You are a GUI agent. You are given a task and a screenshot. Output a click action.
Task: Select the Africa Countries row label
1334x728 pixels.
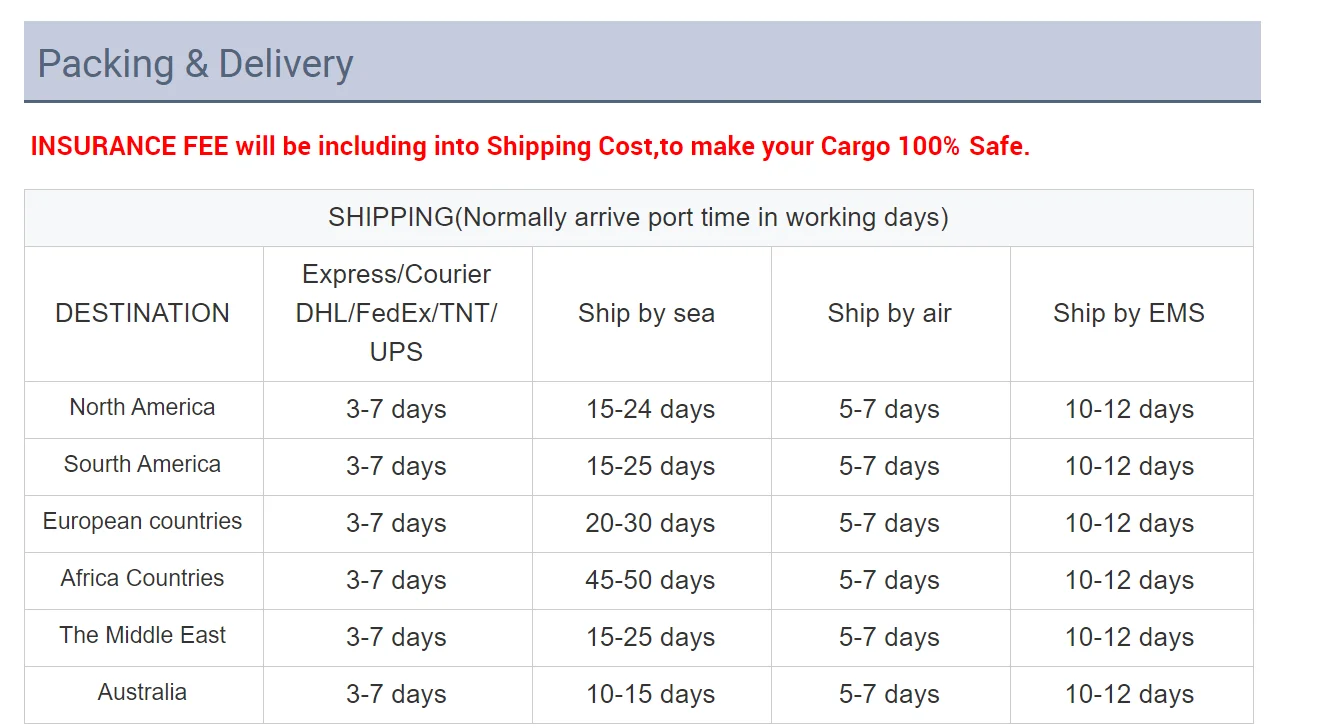pyautogui.click(x=143, y=579)
